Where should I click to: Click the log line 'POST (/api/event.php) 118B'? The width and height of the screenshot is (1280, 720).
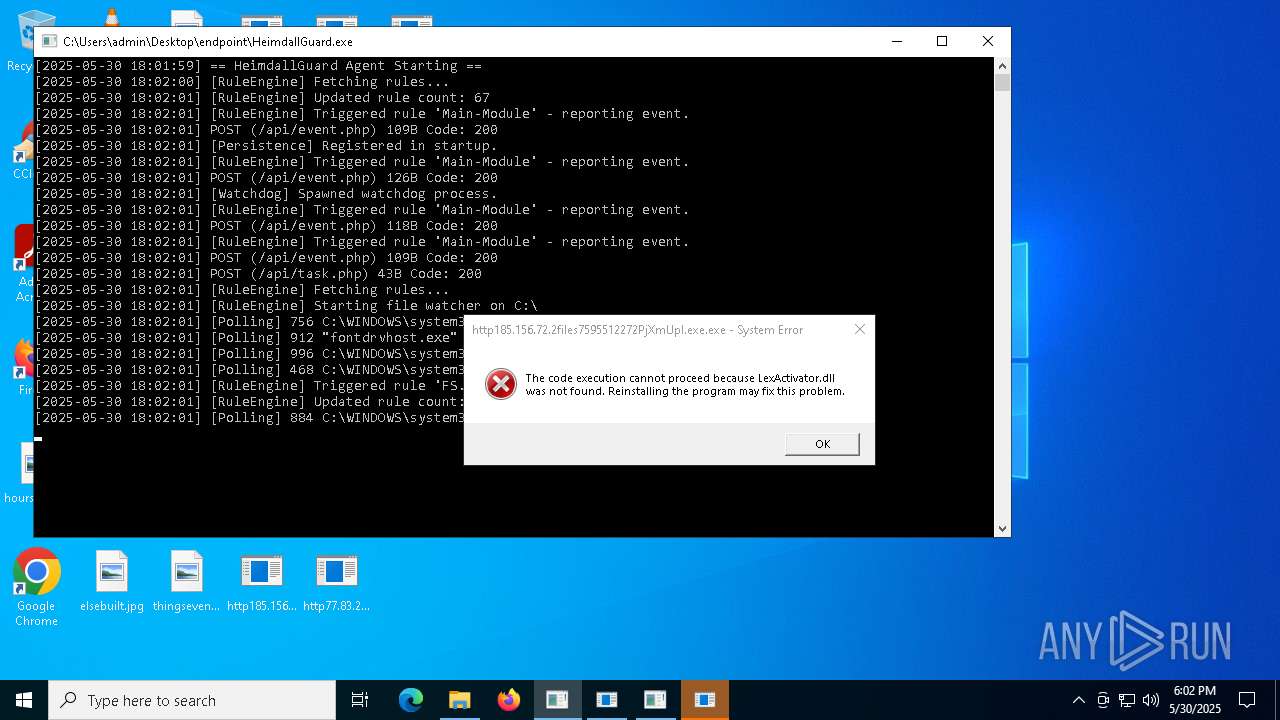click(x=266, y=226)
